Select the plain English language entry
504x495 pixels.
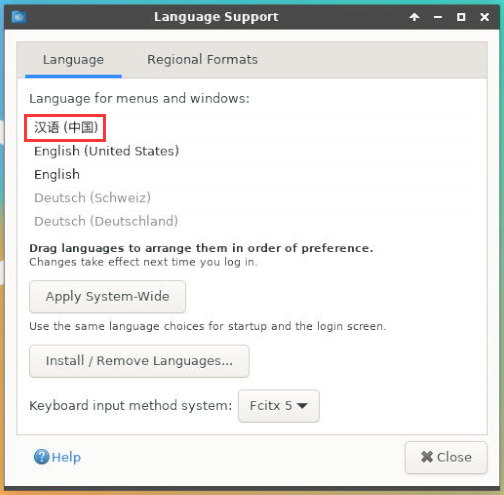coord(250,174)
